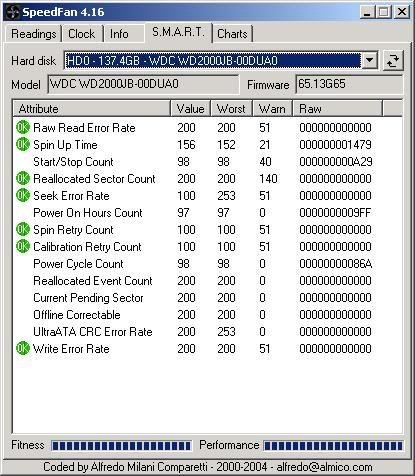Click raw value 00000000086A
415x476 pixels.
click(336, 264)
